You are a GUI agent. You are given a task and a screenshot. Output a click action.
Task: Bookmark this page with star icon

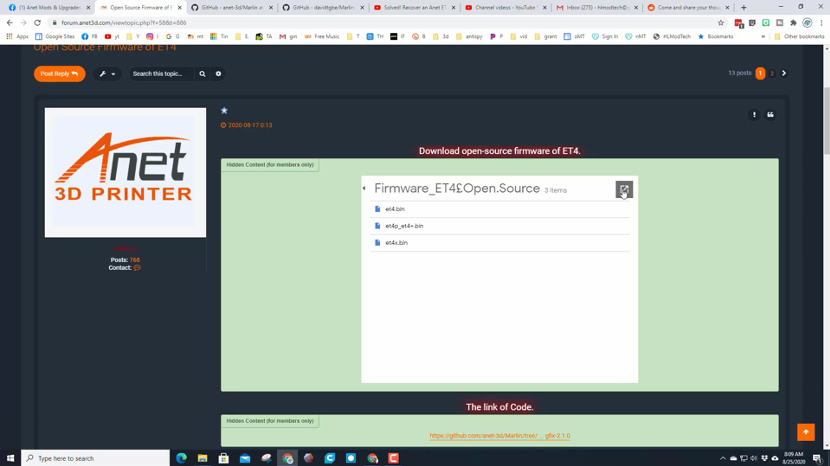(x=720, y=23)
